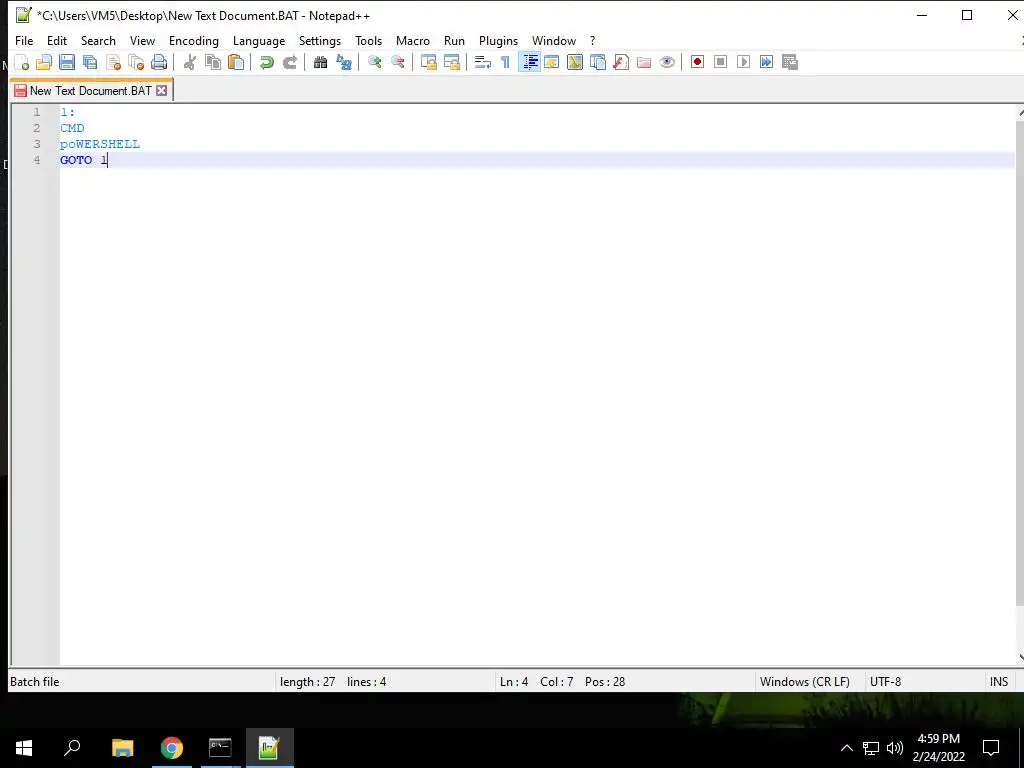1024x768 pixels.
Task: Cut selection with scissors icon
Action: tap(189, 62)
